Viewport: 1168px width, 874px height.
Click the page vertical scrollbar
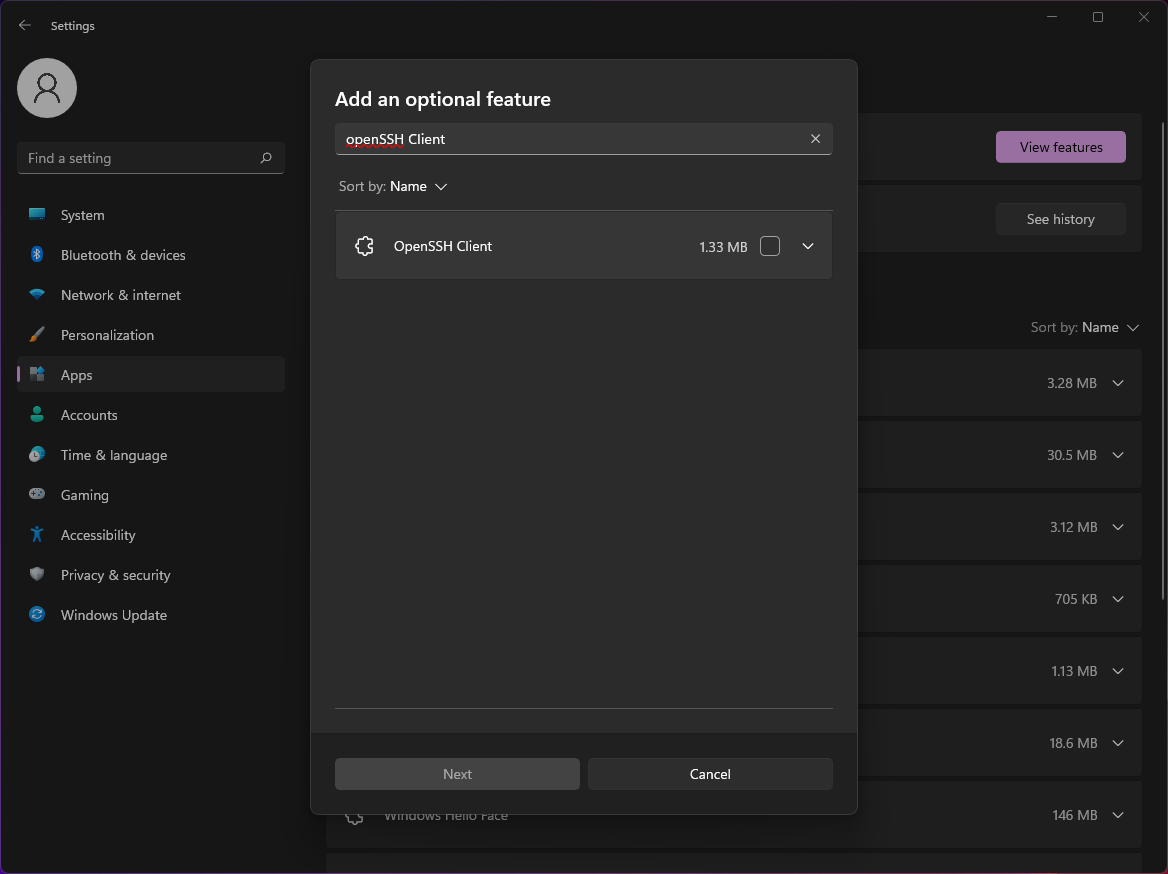coord(1163,361)
